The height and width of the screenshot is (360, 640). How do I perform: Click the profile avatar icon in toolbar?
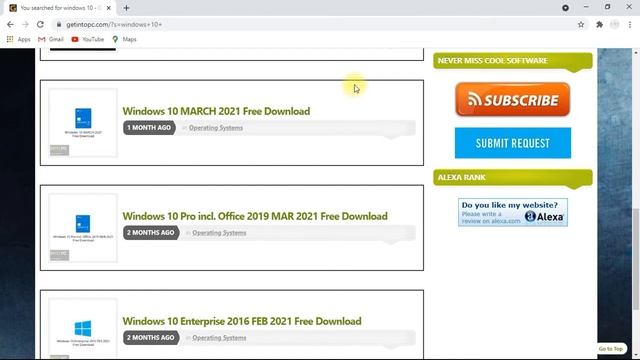pos(615,24)
